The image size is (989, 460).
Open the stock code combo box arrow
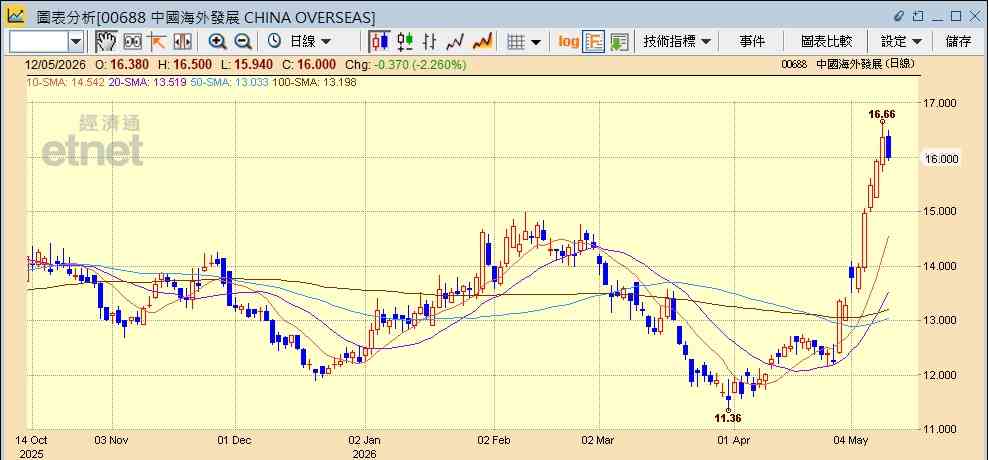(76, 42)
